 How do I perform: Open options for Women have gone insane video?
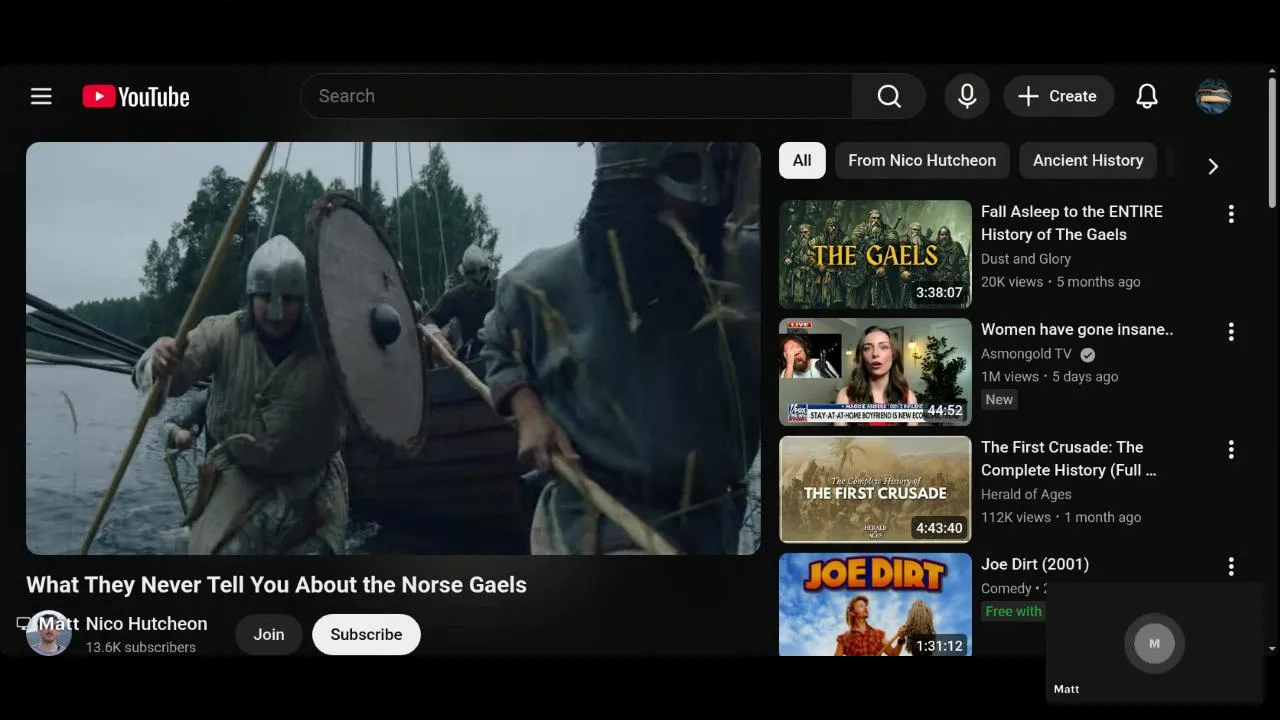[x=1231, y=331]
